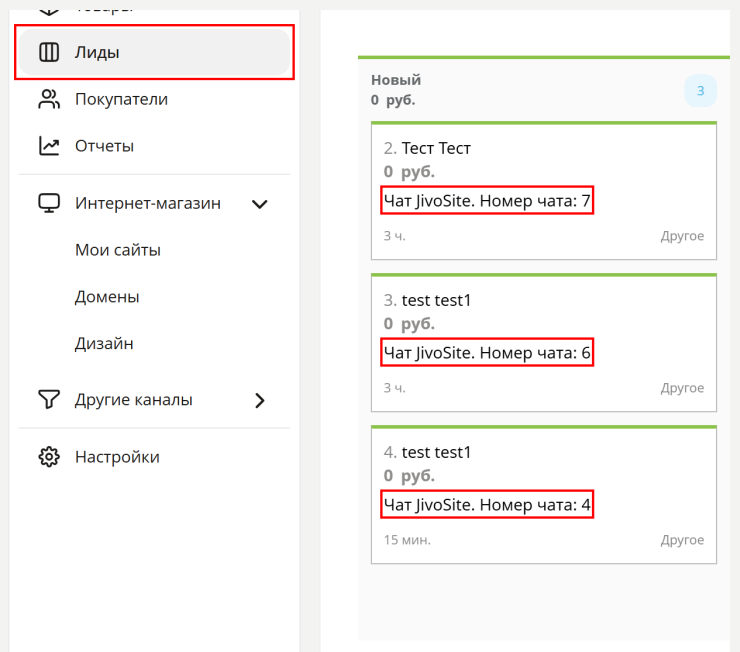740x652 pixels.
Task: Click Другое label on Тест Тест card
Action: point(682,235)
